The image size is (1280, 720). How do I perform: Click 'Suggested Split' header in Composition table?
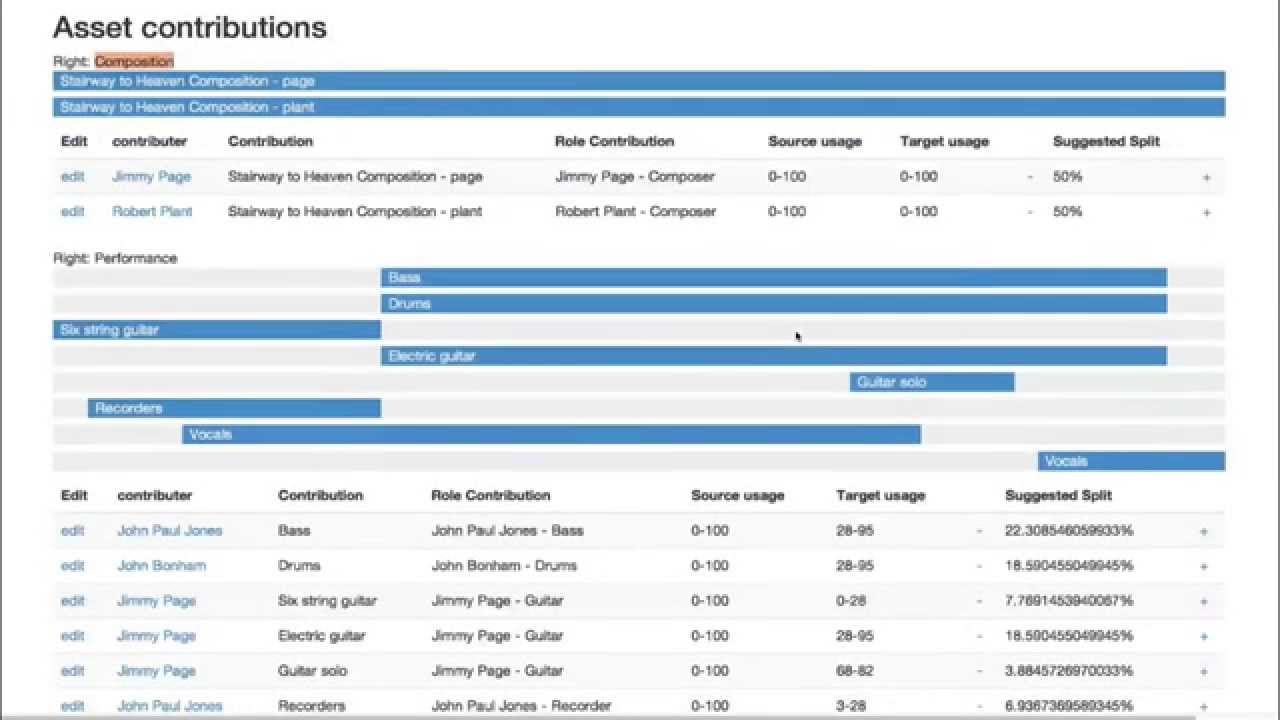tap(1107, 141)
